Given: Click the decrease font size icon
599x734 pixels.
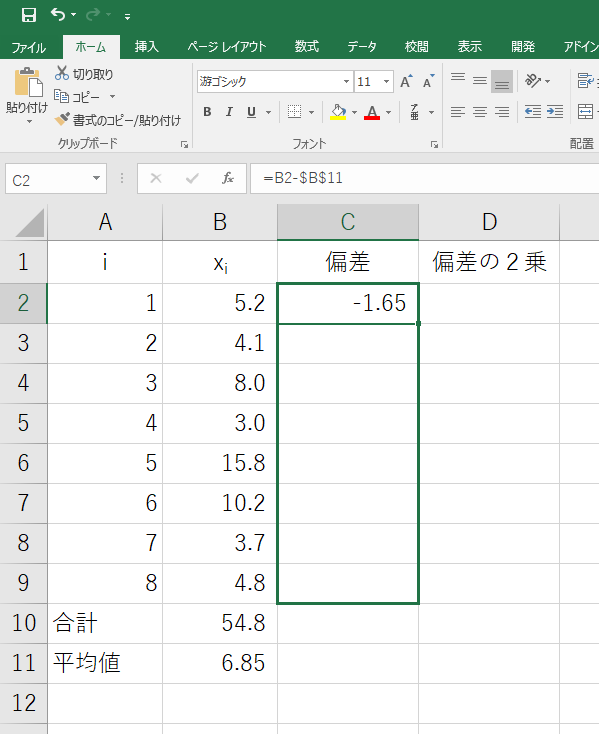Looking at the screenshot, I should tap(429, 81).
